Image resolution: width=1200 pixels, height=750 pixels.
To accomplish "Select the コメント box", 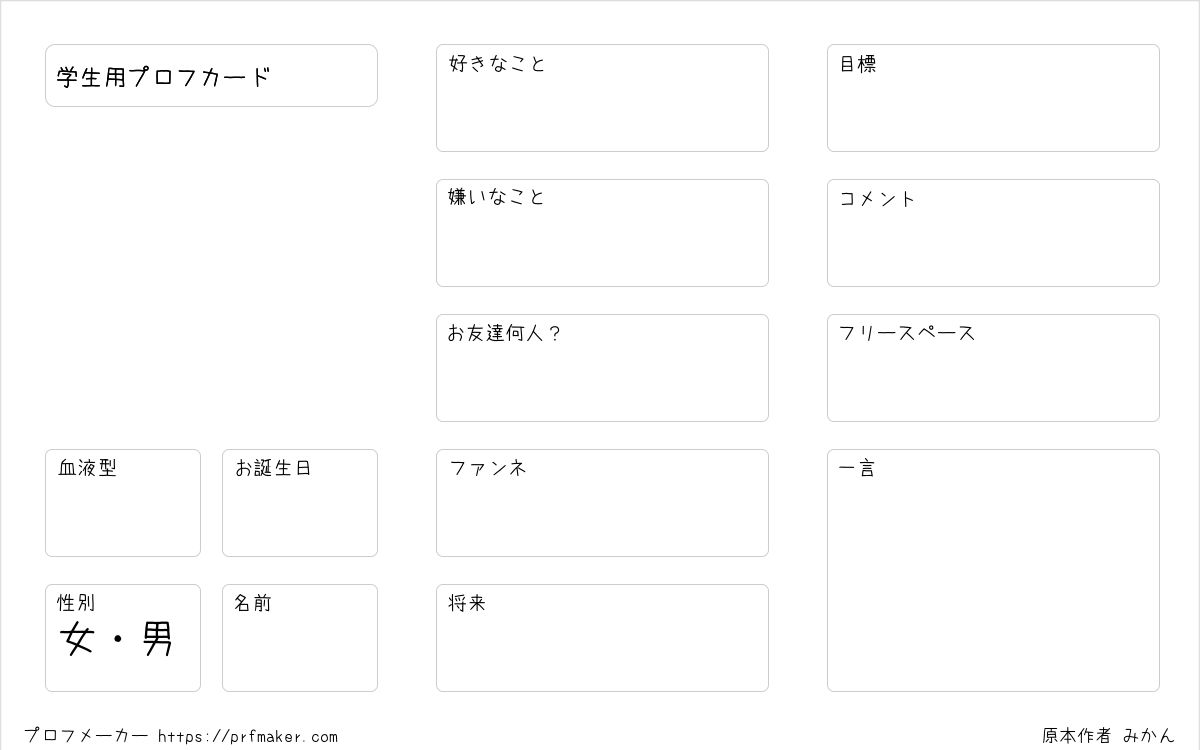I will click(x=993, y=233).
